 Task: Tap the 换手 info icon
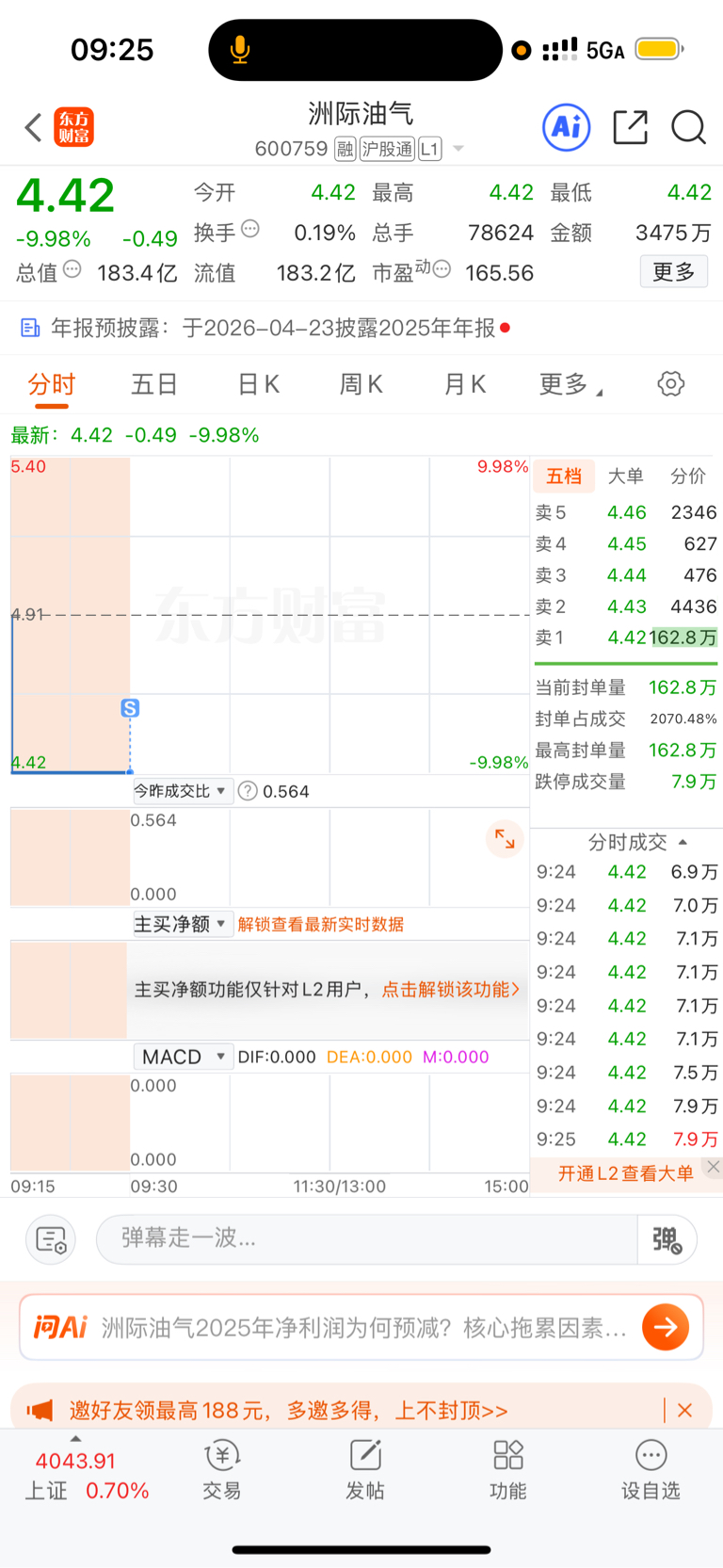250,228
